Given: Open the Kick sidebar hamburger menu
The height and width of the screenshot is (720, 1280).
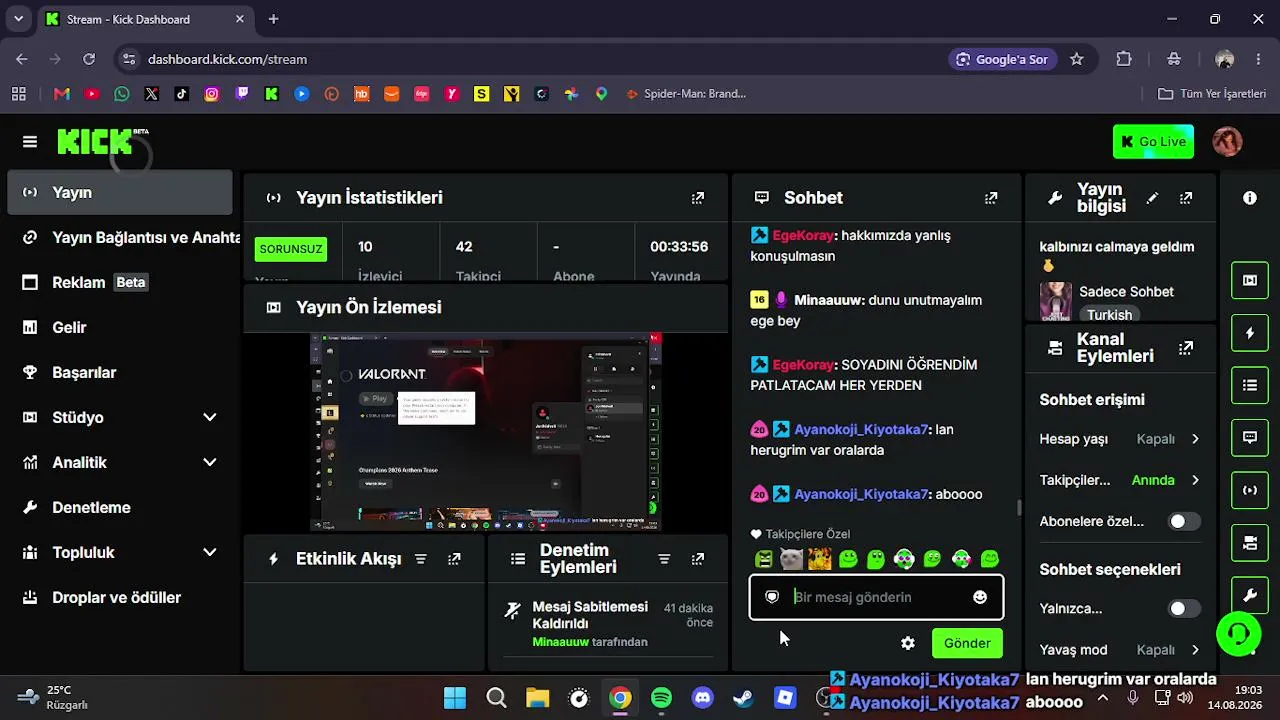Looking at the screenshot, I should [30, 142].
